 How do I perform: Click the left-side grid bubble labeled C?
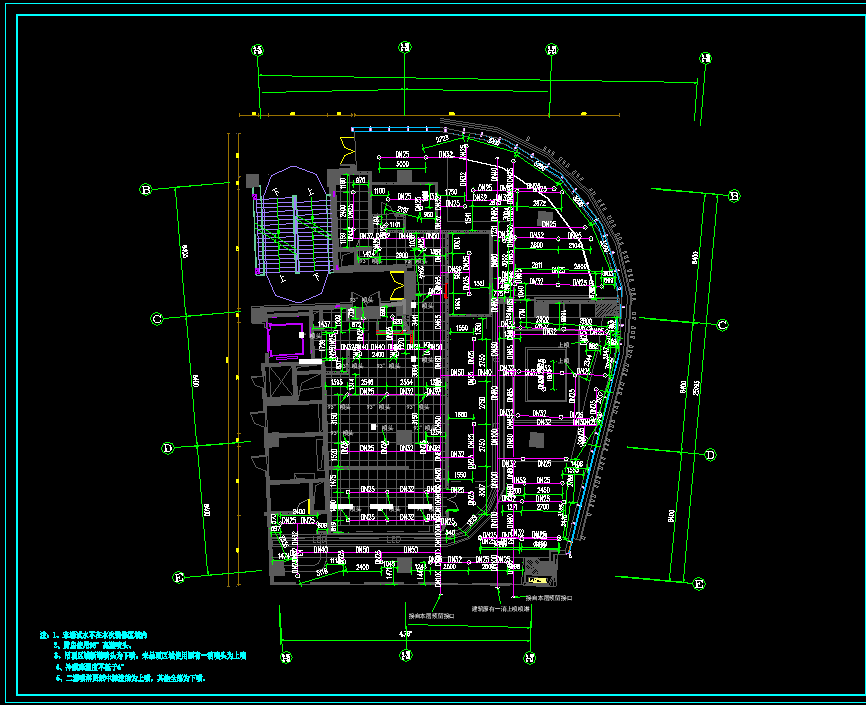[156, 319]
